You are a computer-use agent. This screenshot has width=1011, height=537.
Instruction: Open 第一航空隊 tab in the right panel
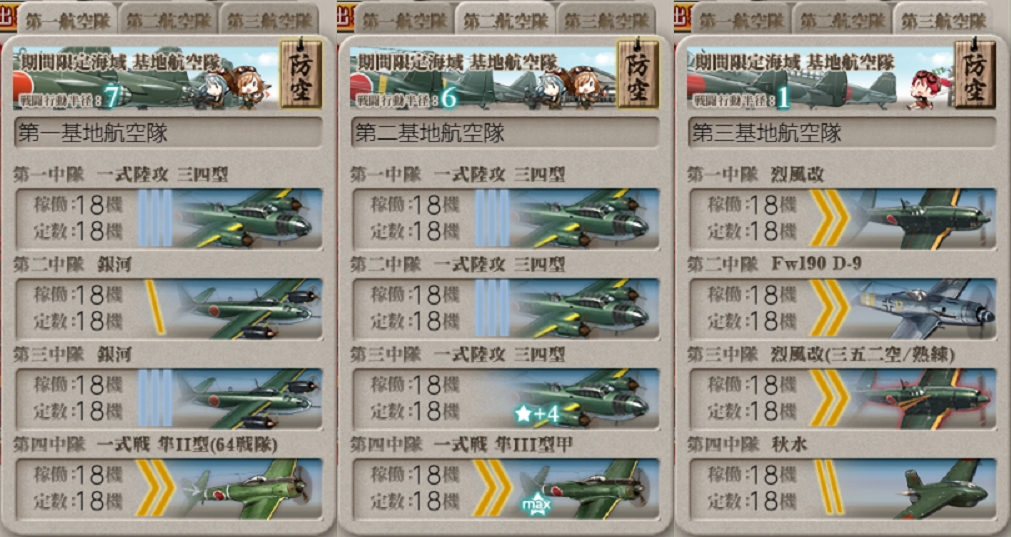742,21
